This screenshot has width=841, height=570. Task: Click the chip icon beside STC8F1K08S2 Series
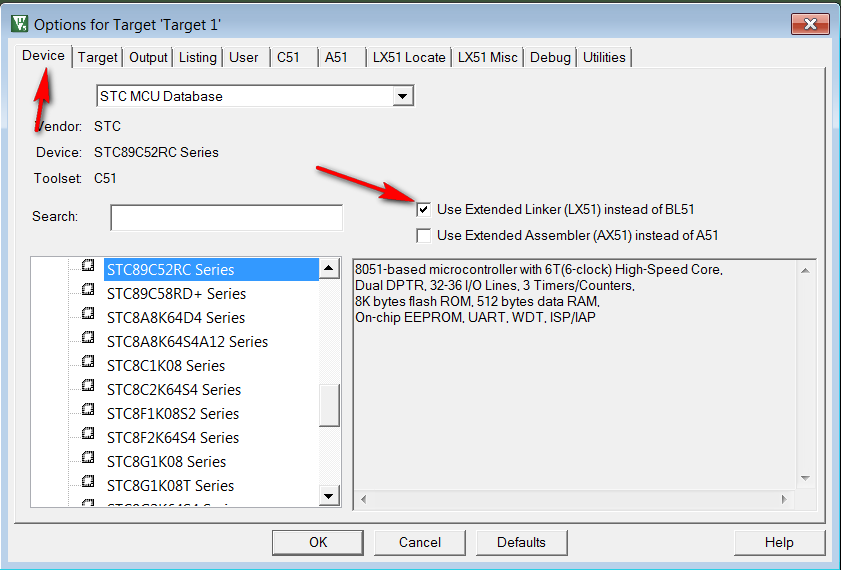(x=88, y=410)
